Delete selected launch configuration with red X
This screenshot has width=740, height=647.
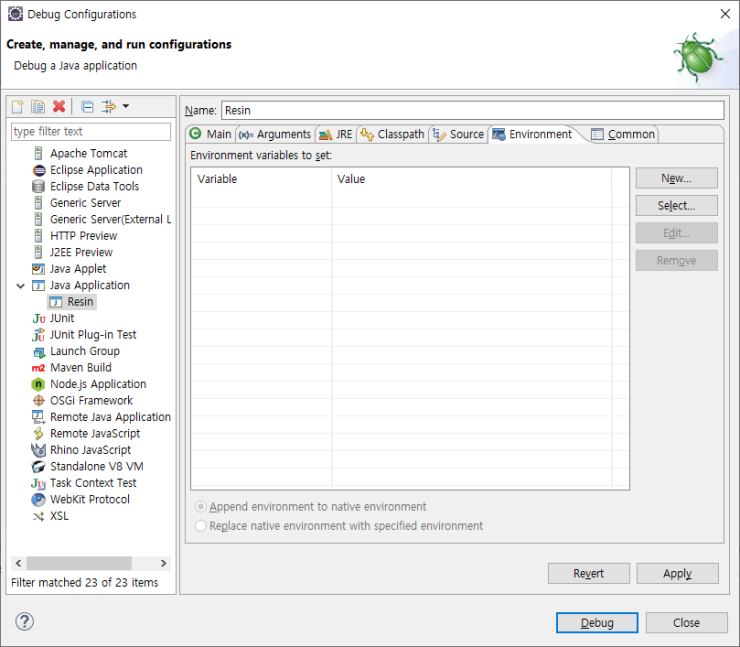point(59,107)
